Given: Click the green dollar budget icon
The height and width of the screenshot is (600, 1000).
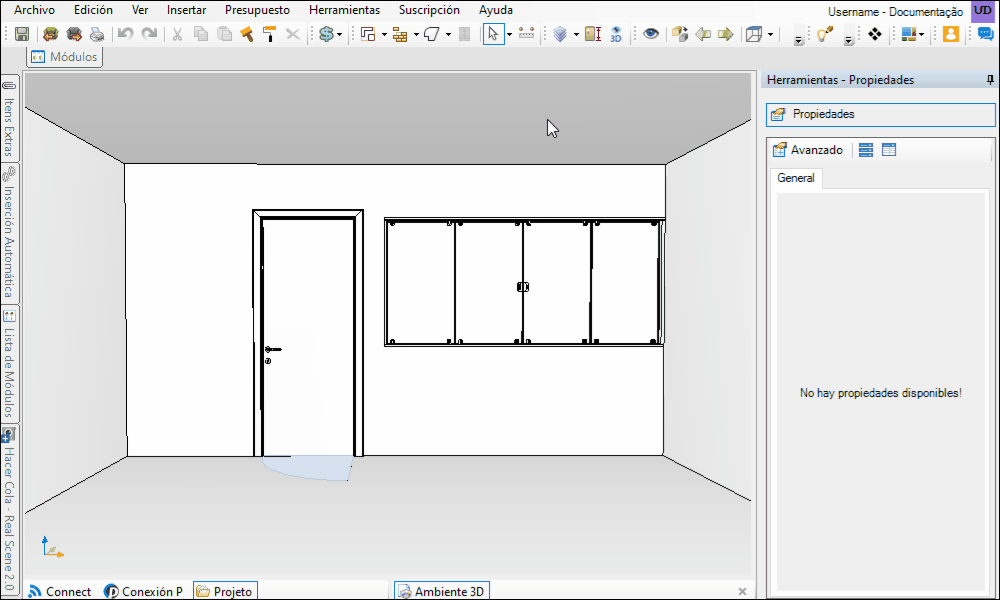Looking at the screenshot, I should [x=326, y=34].
